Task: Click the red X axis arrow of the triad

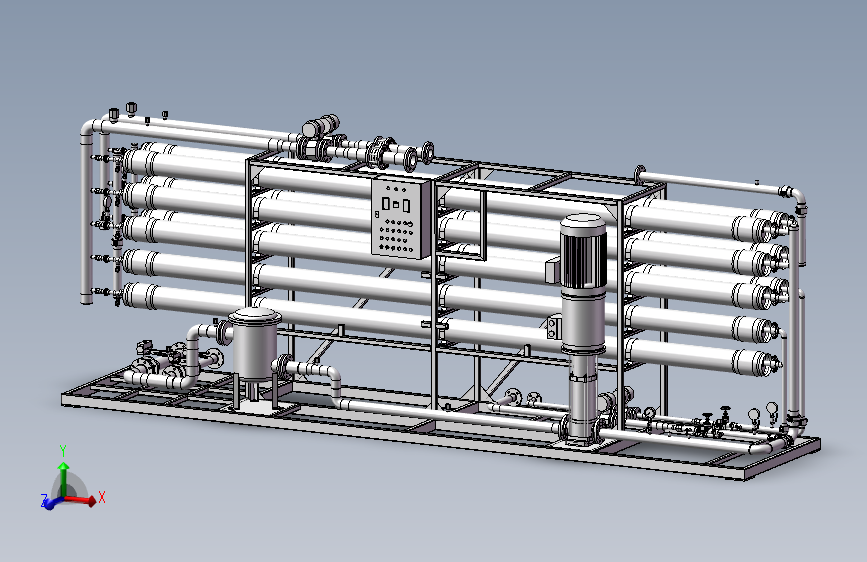Action: coord(83,500)
